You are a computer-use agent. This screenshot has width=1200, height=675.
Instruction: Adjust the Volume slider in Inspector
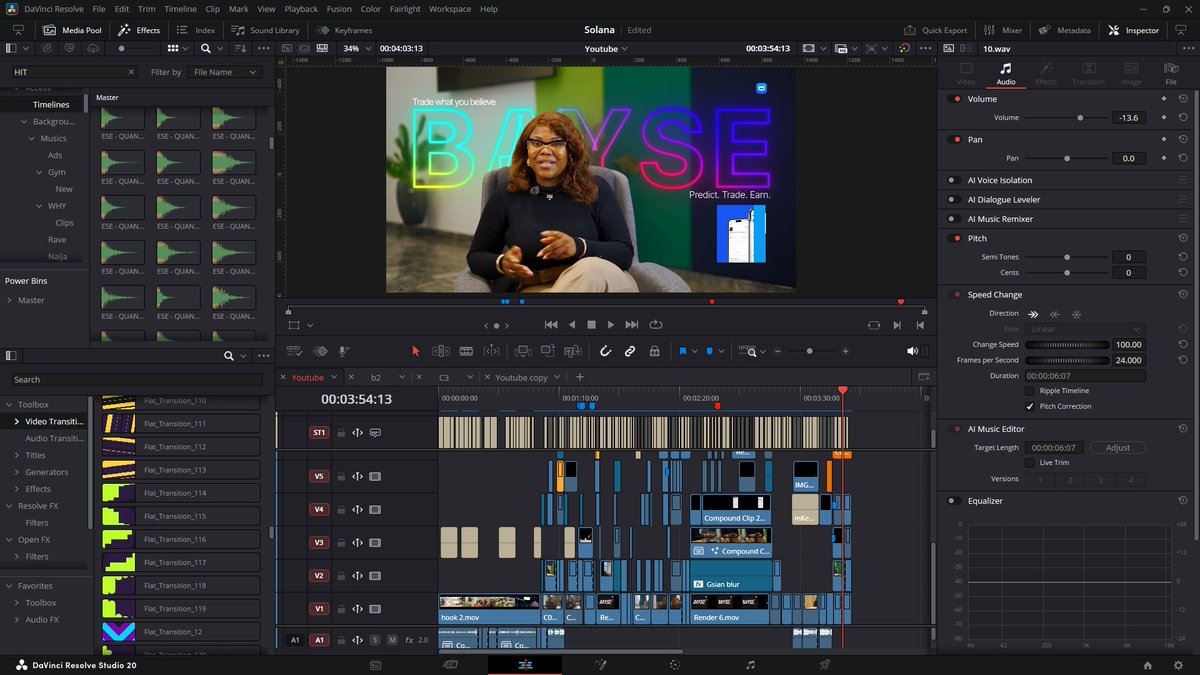(x=1080, y=118)
